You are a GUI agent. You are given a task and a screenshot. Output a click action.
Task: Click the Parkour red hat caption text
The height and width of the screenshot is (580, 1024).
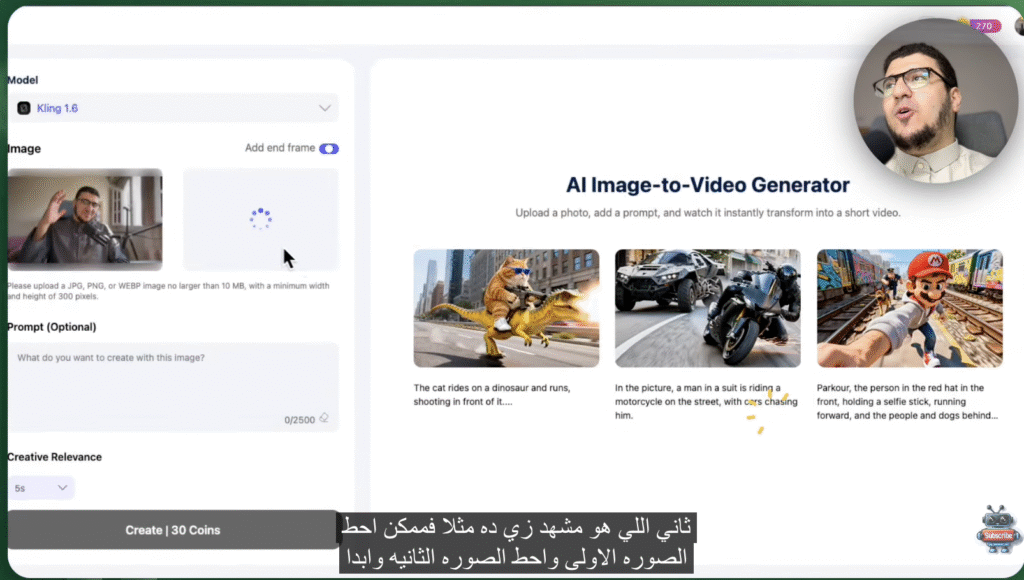click(907, 400)
